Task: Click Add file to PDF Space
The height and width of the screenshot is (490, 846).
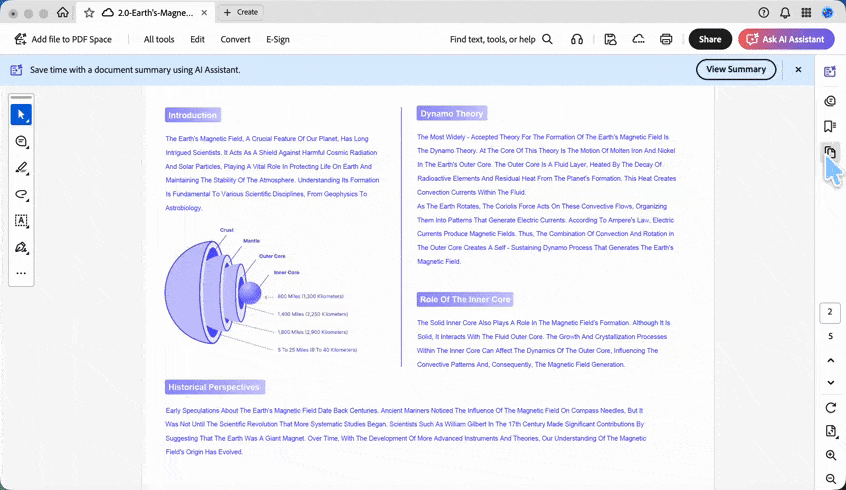Action: 63,39
